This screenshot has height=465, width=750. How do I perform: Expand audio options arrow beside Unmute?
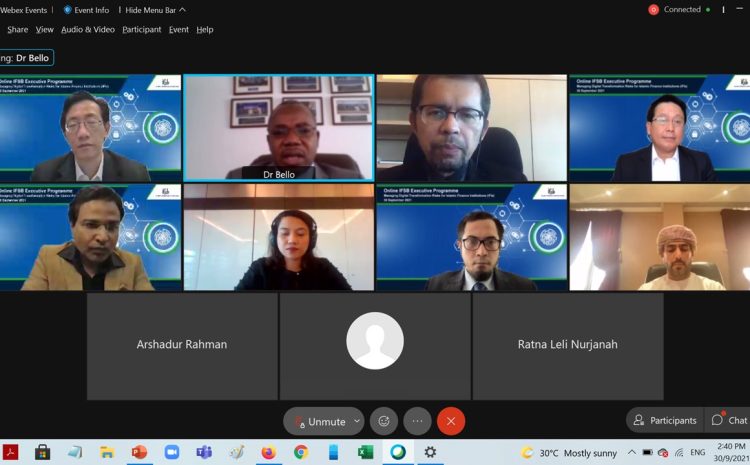[x=357, y=421]
